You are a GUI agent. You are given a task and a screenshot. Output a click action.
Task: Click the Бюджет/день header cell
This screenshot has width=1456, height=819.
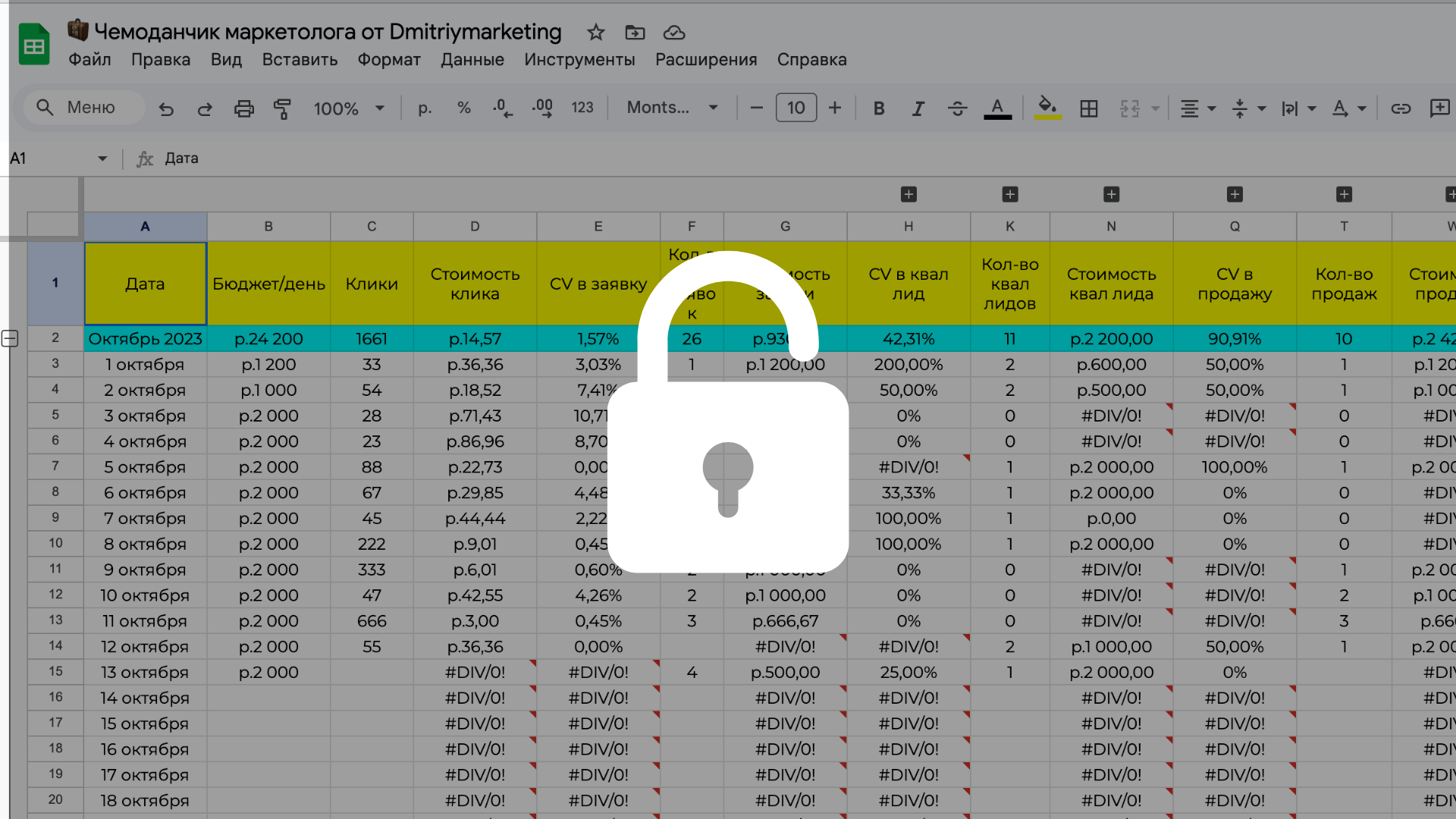[x=268, y=284]
